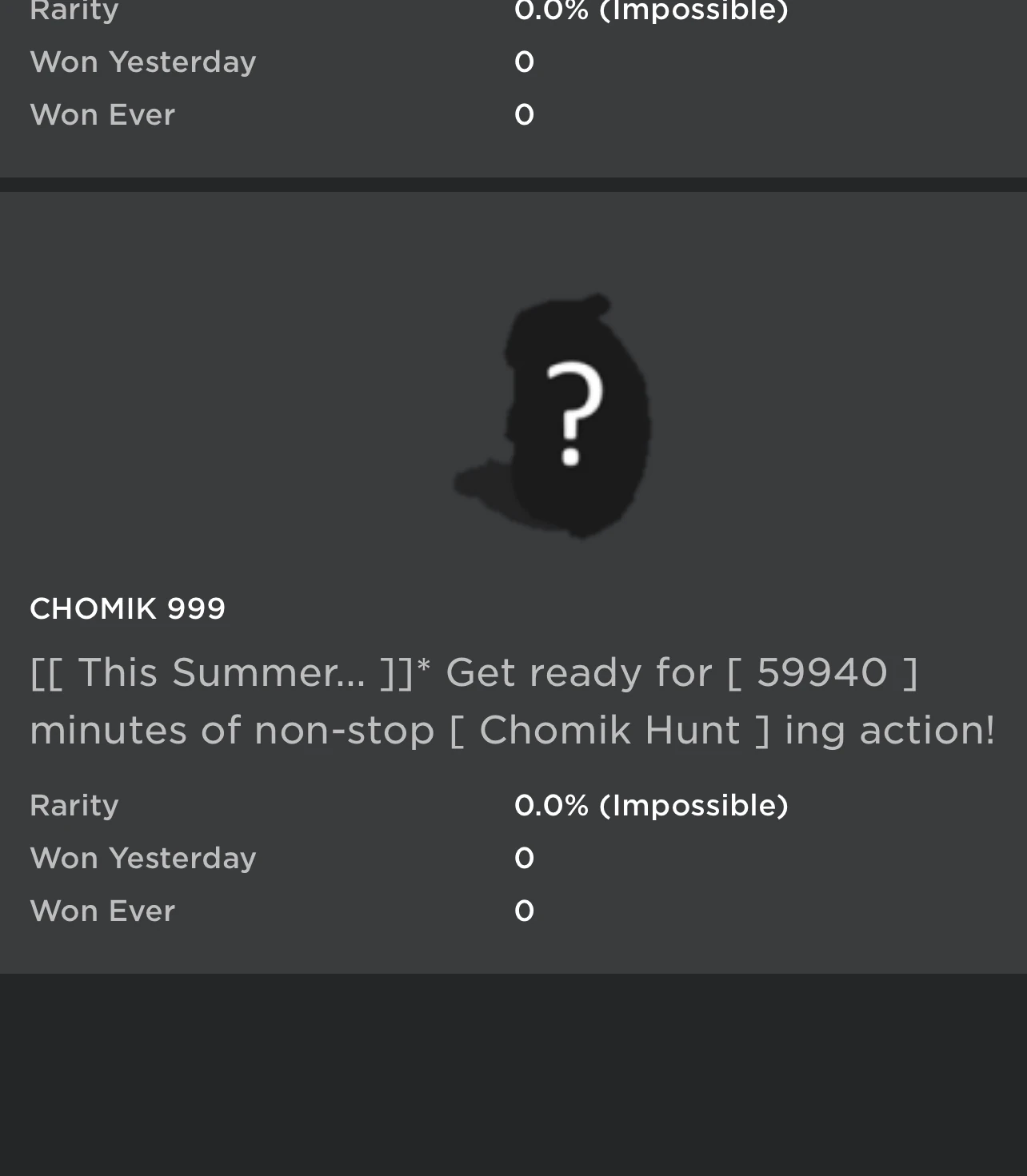This screenshot has width=1027, height=1176.
Task: Click the empty dark area below the CHOMIK 999 card
Action: click(x=513, y=1075)
